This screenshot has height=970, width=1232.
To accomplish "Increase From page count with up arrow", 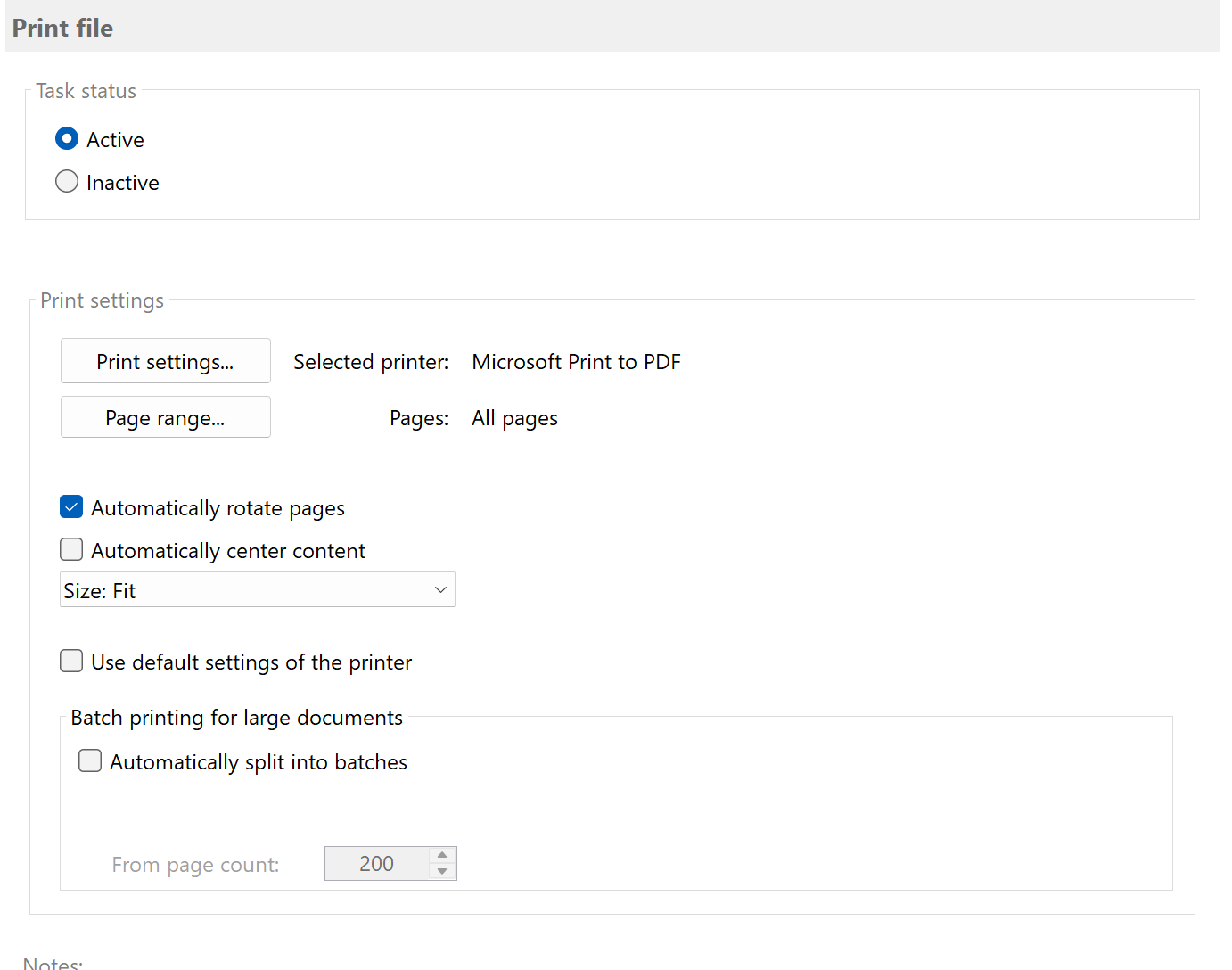I will [442, 857].
